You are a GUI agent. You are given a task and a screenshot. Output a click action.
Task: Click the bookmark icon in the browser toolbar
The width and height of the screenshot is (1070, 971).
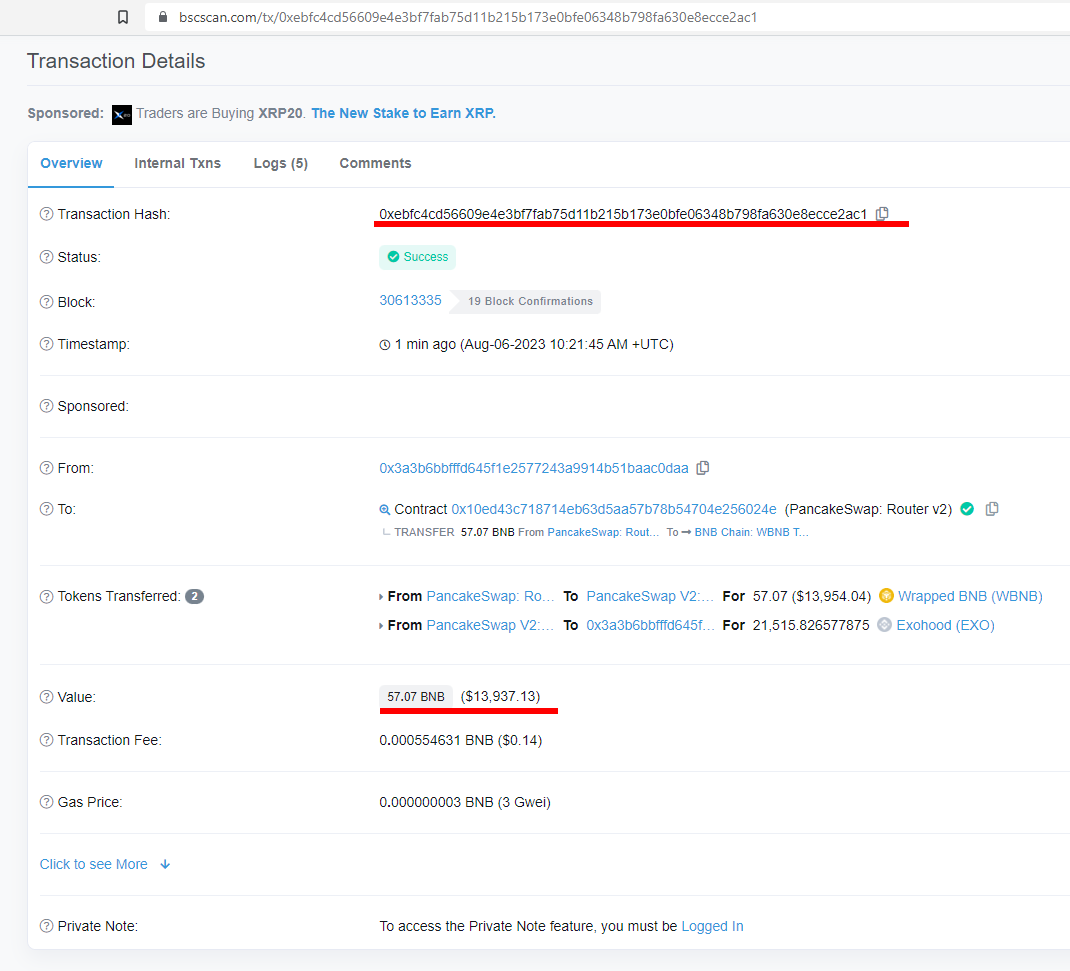click(x=122, y=17)
